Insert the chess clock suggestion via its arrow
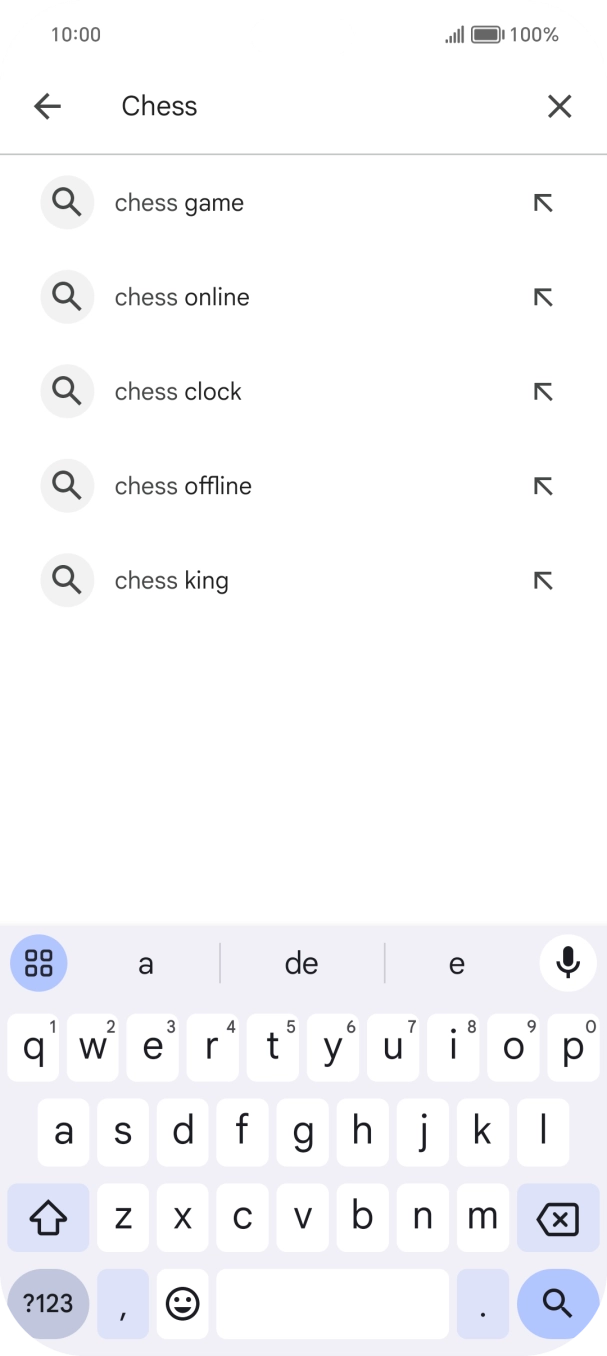The height and width of the screenshot is (1356, 607). click(x=542, y=391)
